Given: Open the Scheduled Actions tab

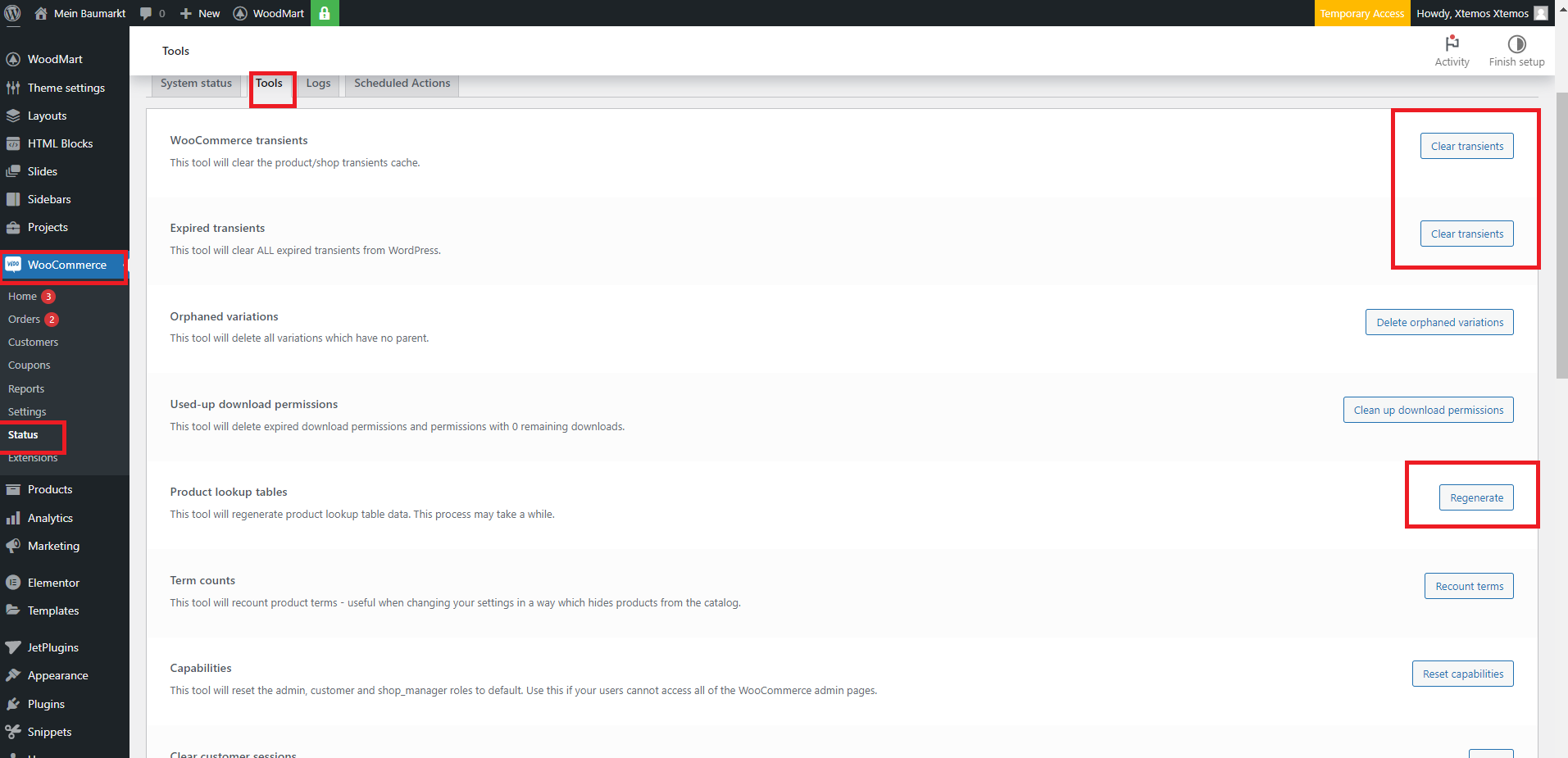Looking at the screenshot, I should [x=402, y=84].
